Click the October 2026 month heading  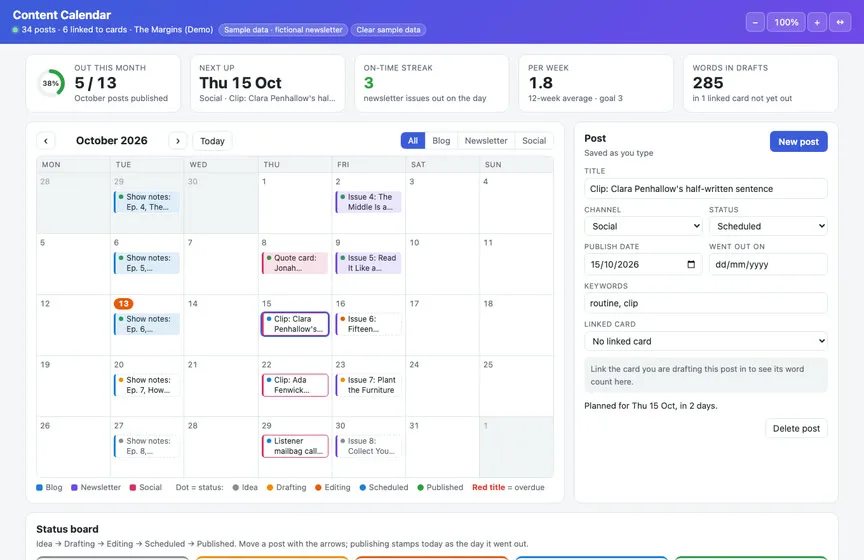tap(112, 141)
